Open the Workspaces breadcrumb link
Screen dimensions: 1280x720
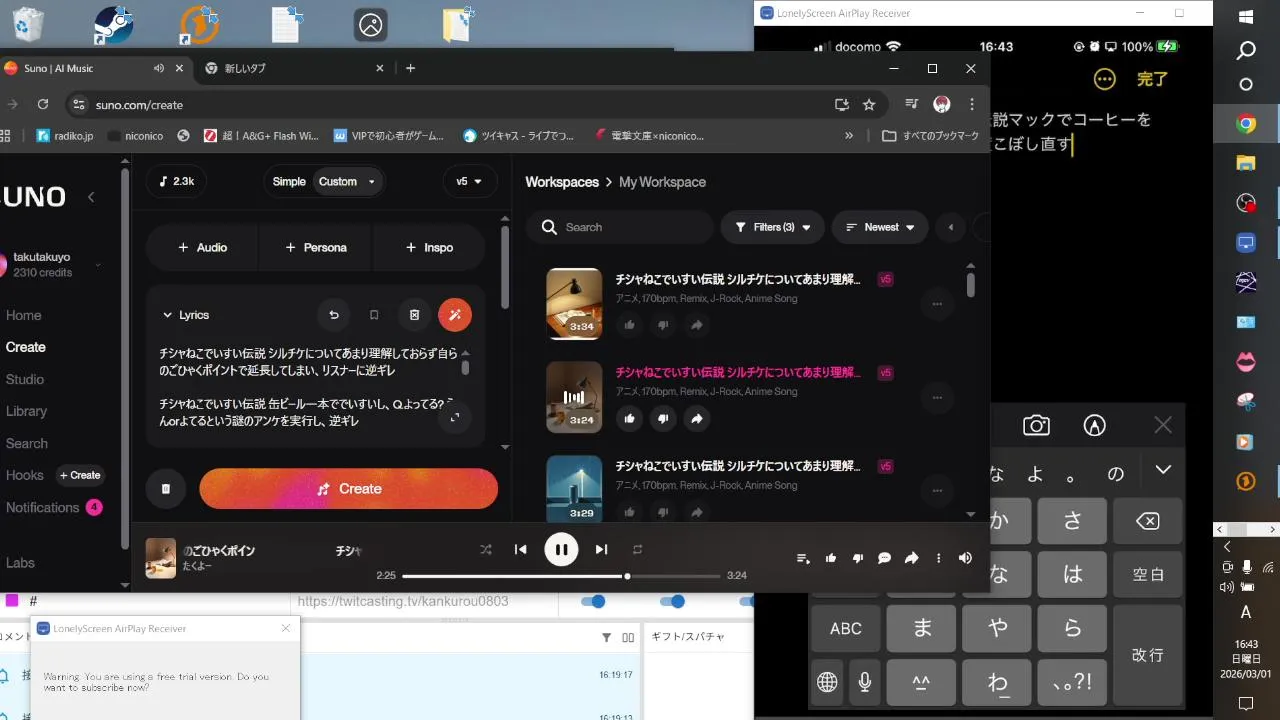click(562, 182)
